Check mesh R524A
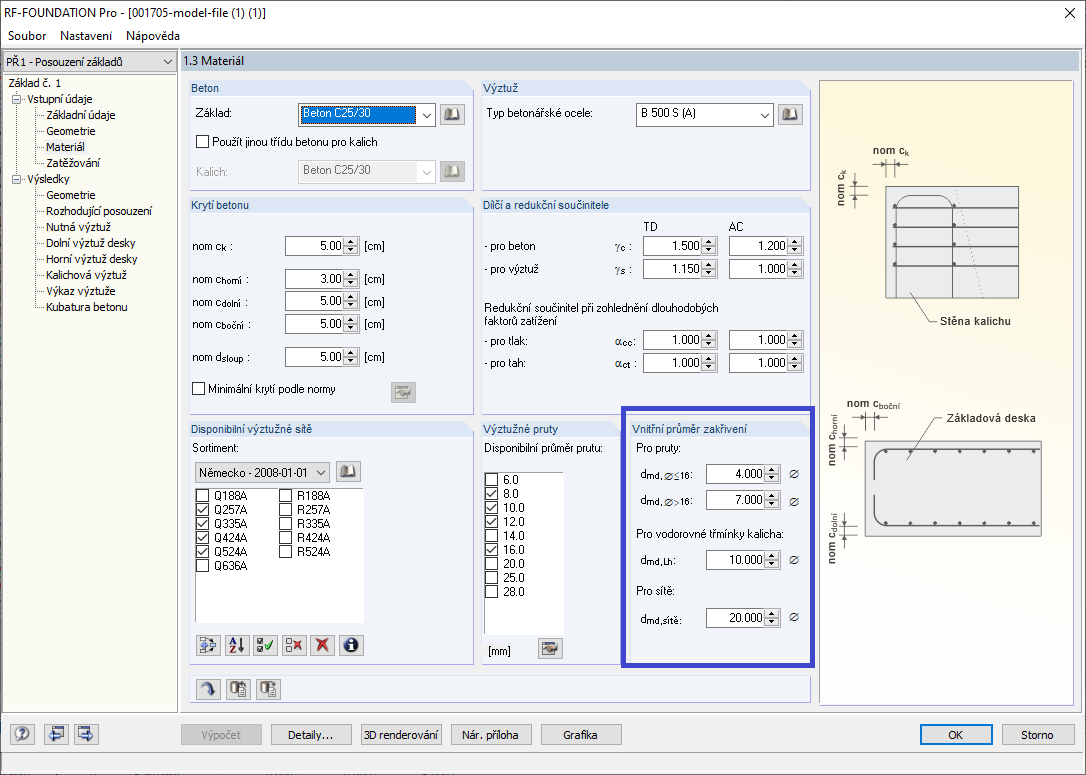Screen dimensions: 1086x775 (285, 552)
